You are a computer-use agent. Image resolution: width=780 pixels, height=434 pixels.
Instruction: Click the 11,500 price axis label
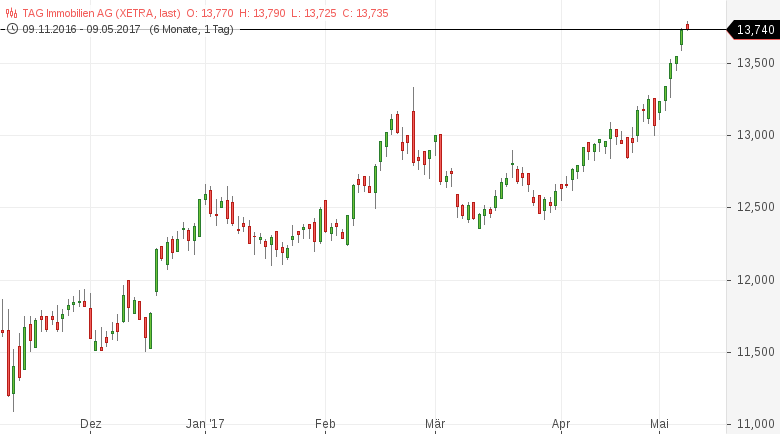click(756, 352)
